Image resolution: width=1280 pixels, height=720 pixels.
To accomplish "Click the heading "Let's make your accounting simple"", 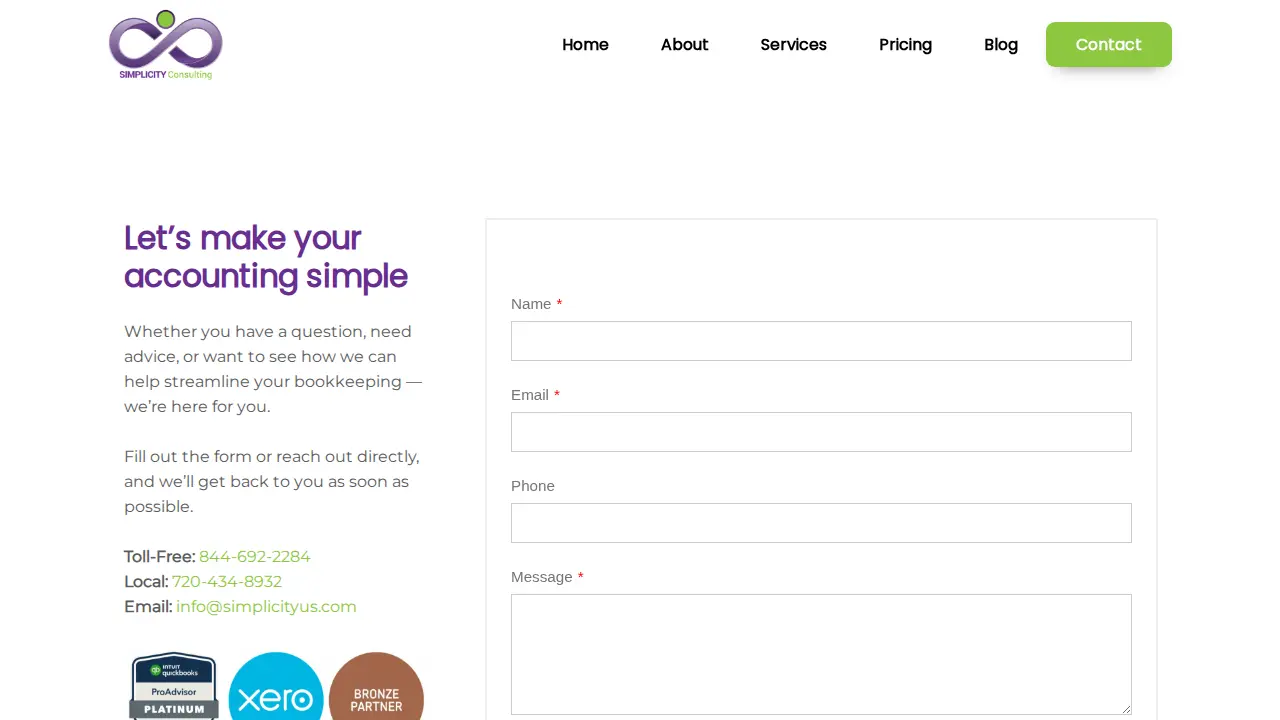I will [266, 257].
